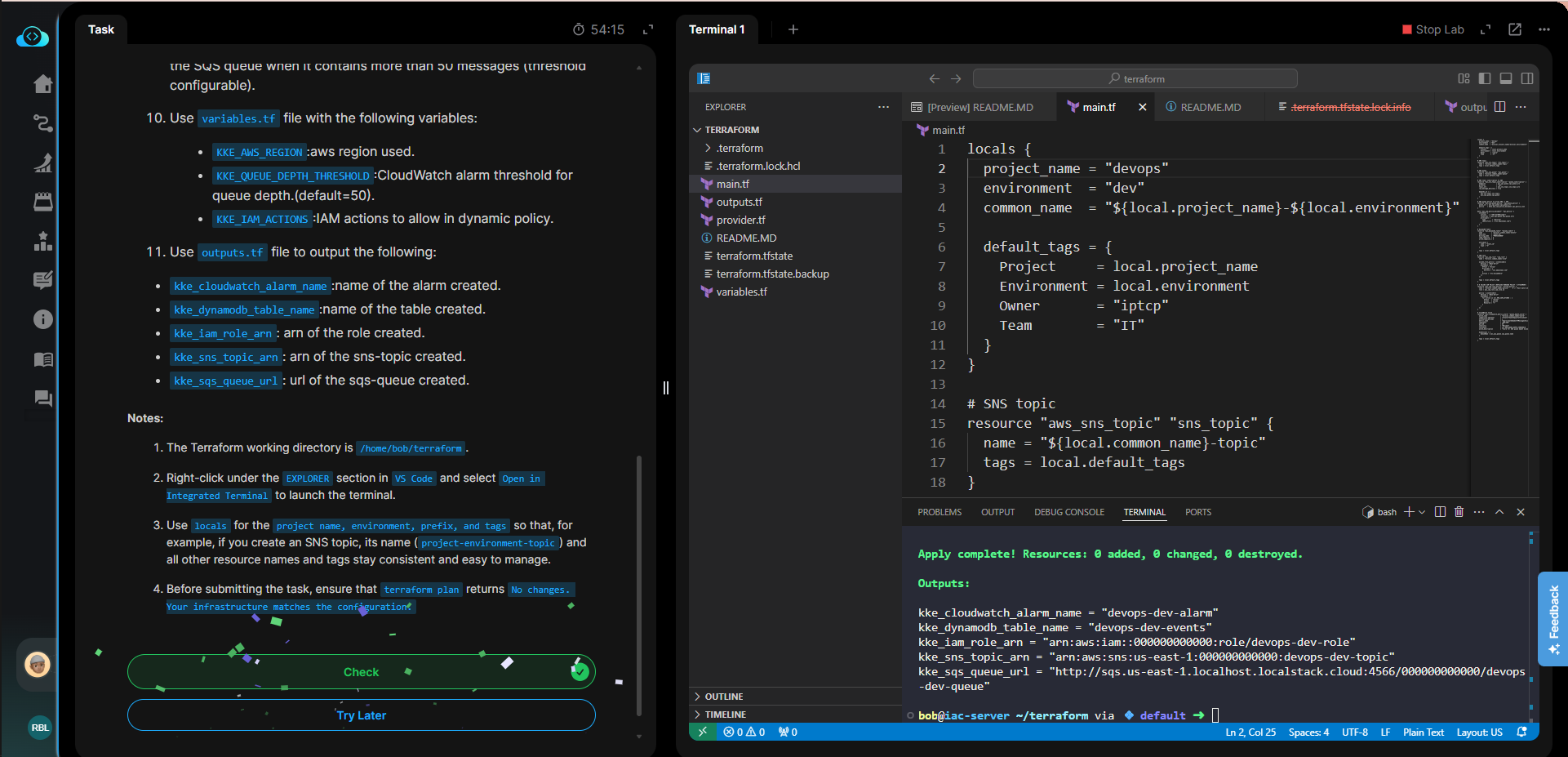
Task: Open the new terminal profile dropdown arrow
Action: (x=1422, y=512)
